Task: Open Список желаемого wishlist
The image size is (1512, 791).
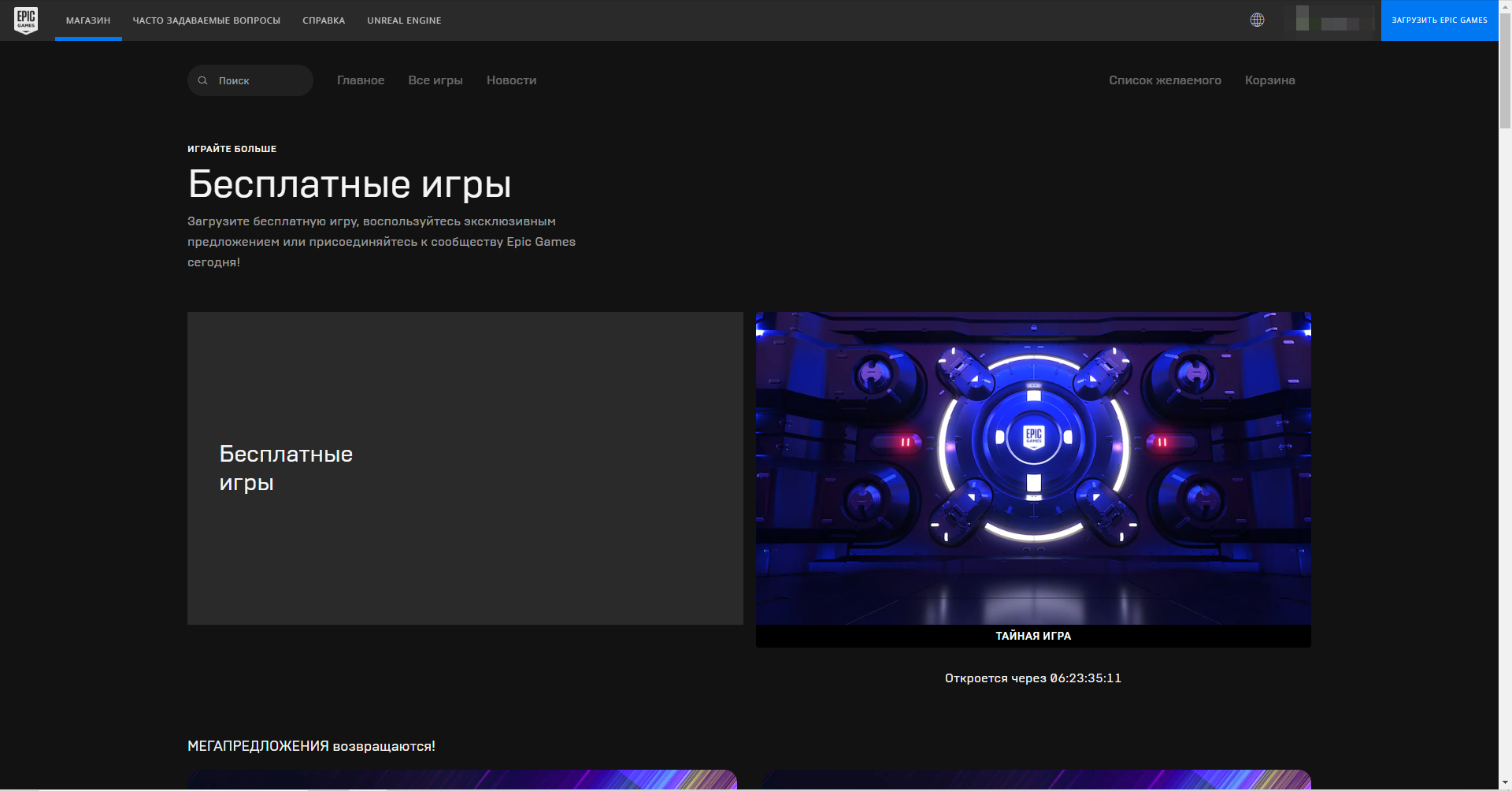Action: click(1165, 80)
